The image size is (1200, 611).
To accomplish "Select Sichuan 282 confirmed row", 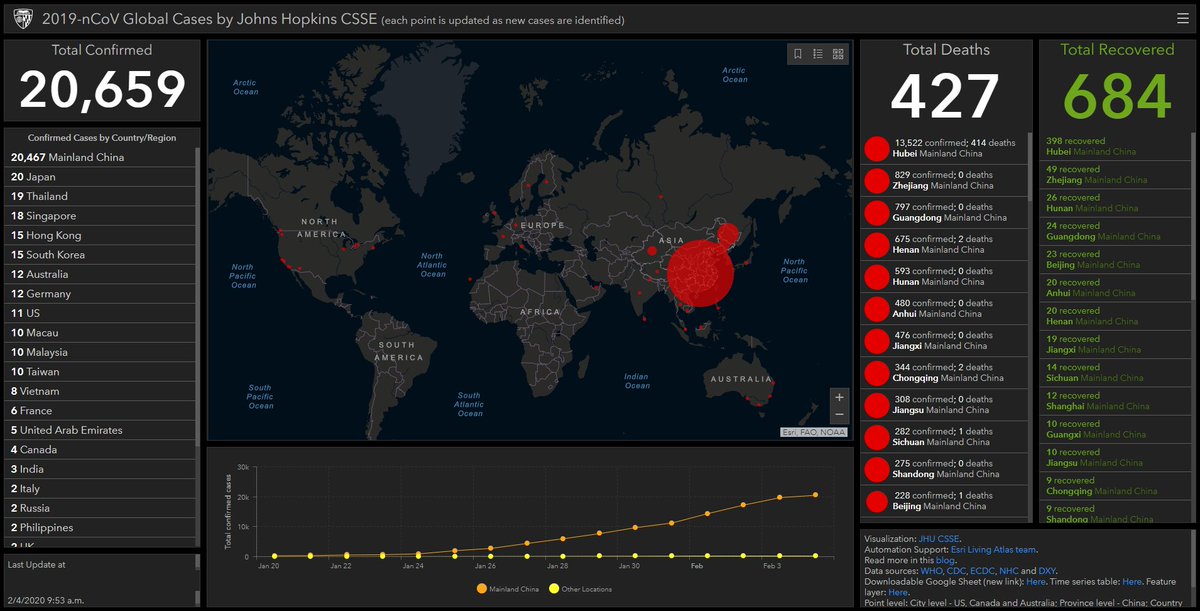I will [x=943, y=436].
